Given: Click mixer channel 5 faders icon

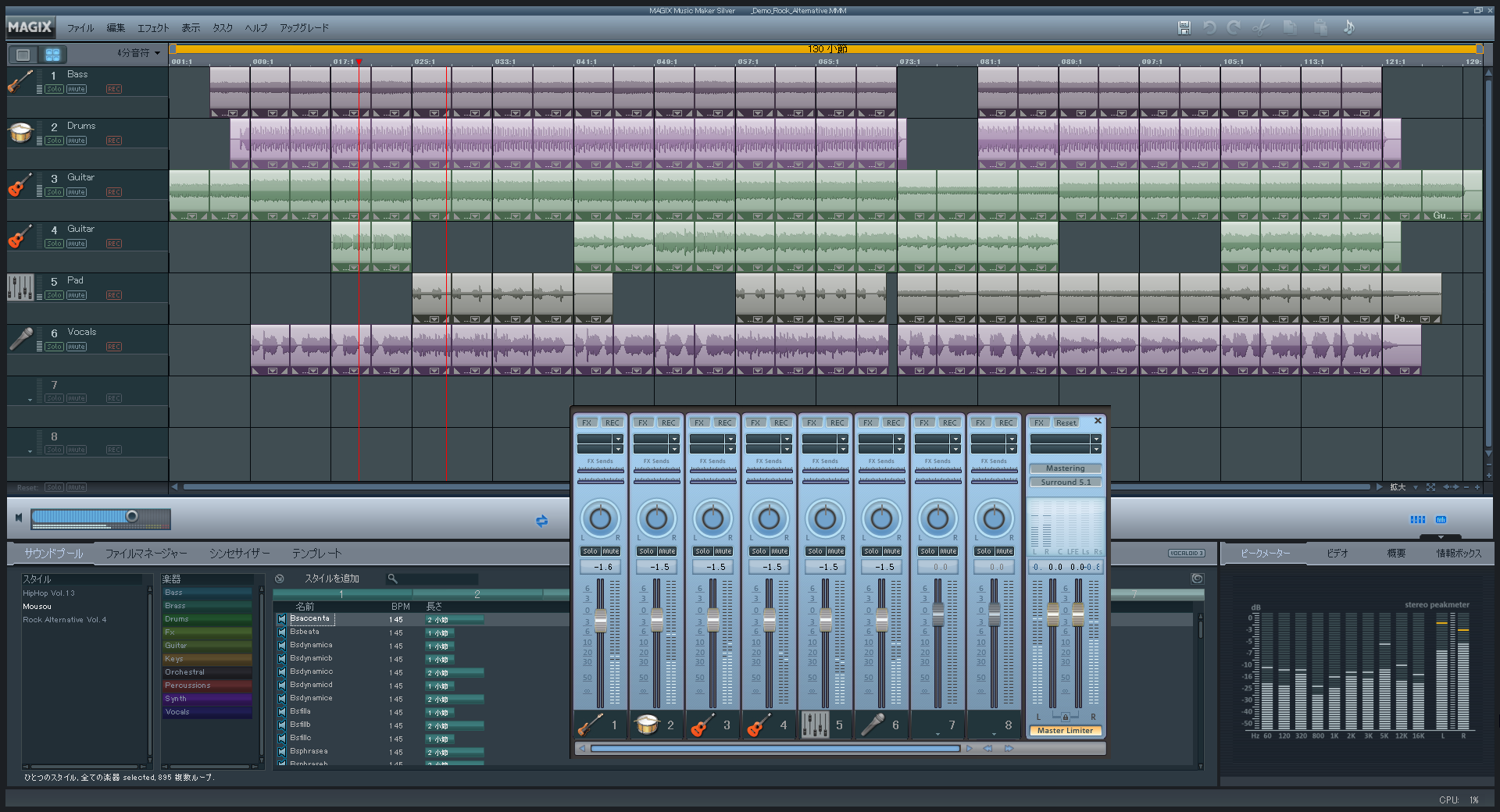Looking at the screenshot, I should coord(815,725).
